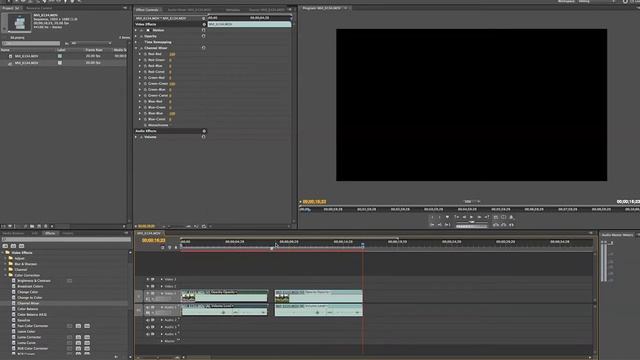Image resolution: width=640 pixels, height=360 pixels.
Task: Expand Time Remapping in Effect Controls
Action: coord(136,42)
